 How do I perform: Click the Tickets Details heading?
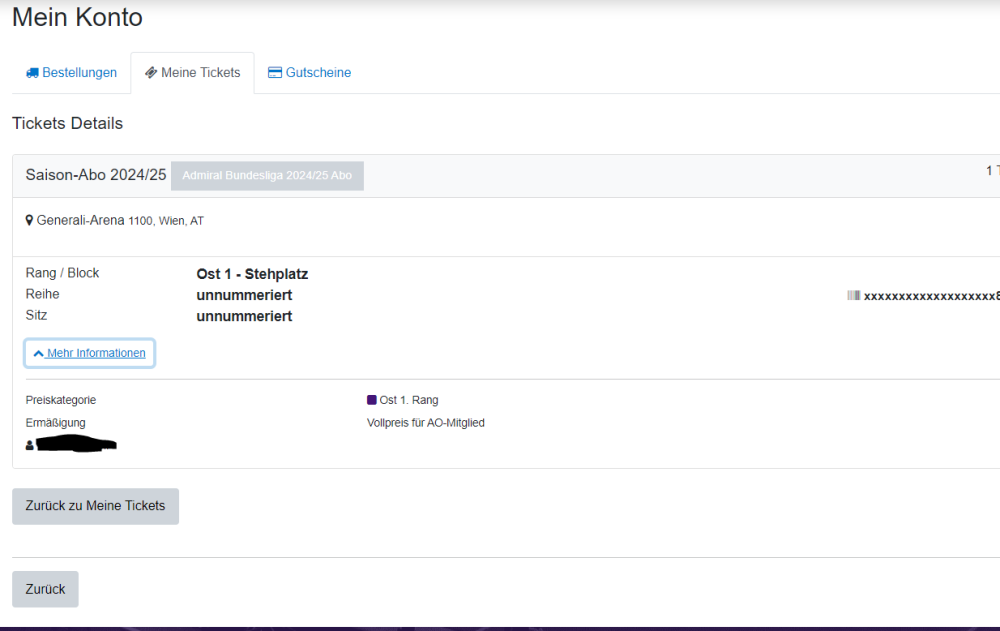67,123
